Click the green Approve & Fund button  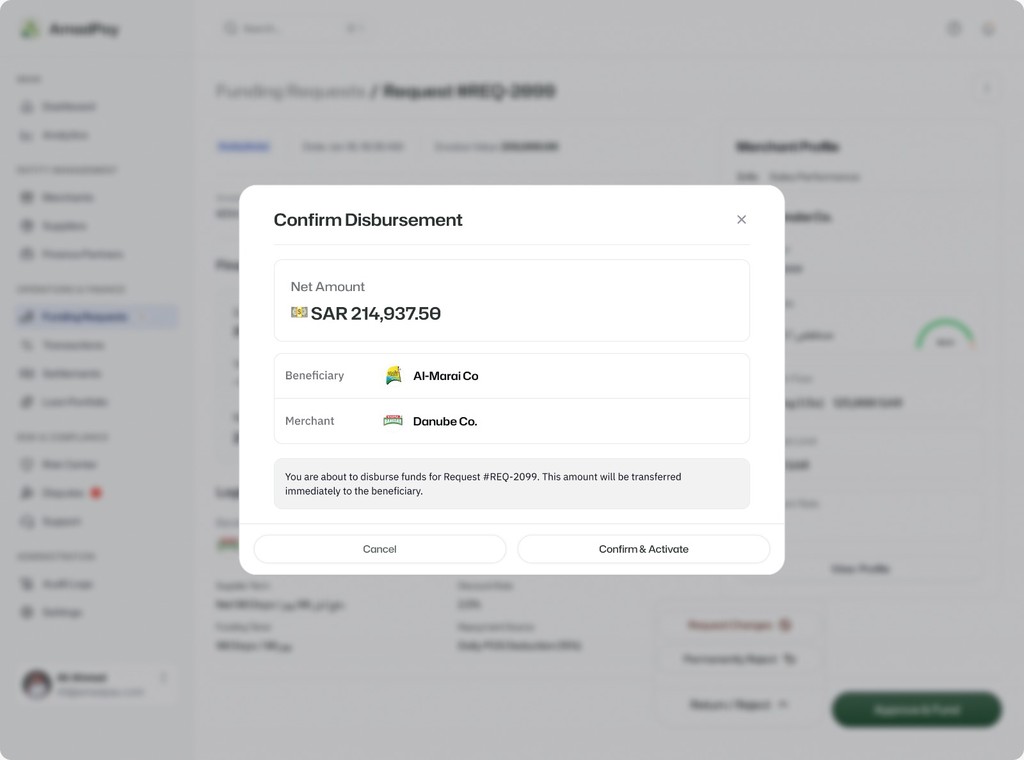[916, 710]
